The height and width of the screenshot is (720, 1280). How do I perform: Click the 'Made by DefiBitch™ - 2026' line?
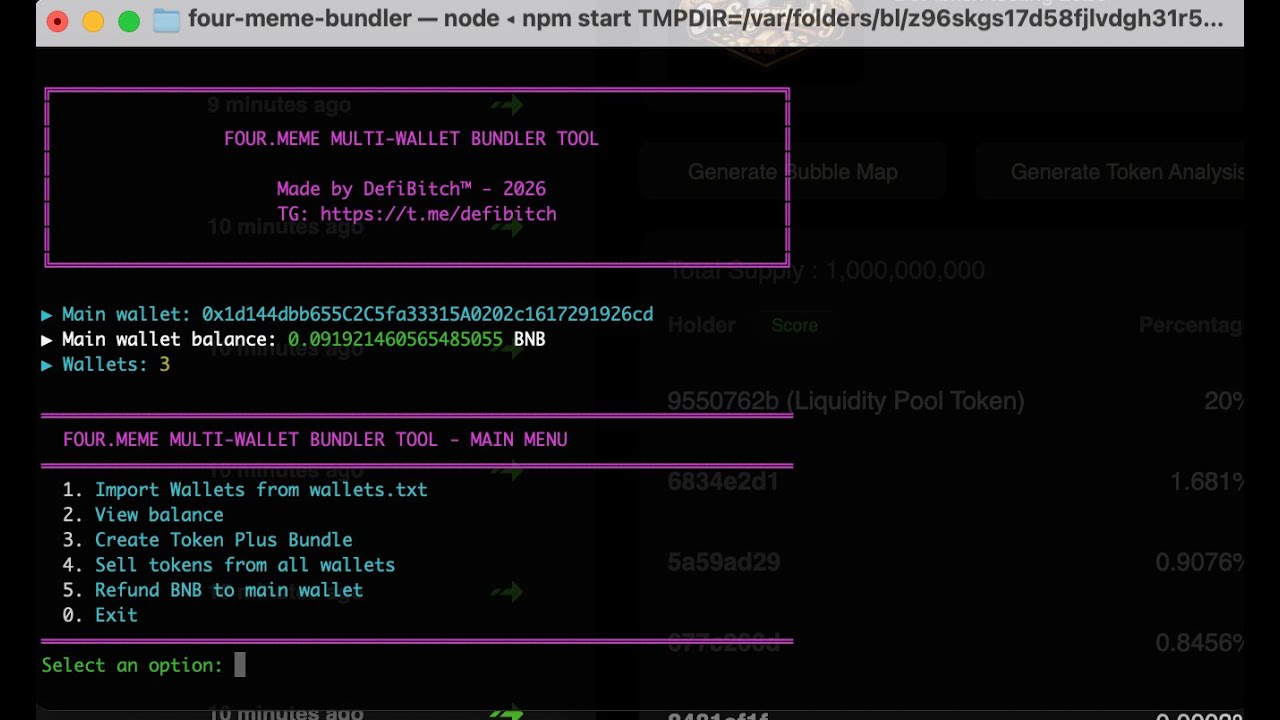tap(411, 188)
